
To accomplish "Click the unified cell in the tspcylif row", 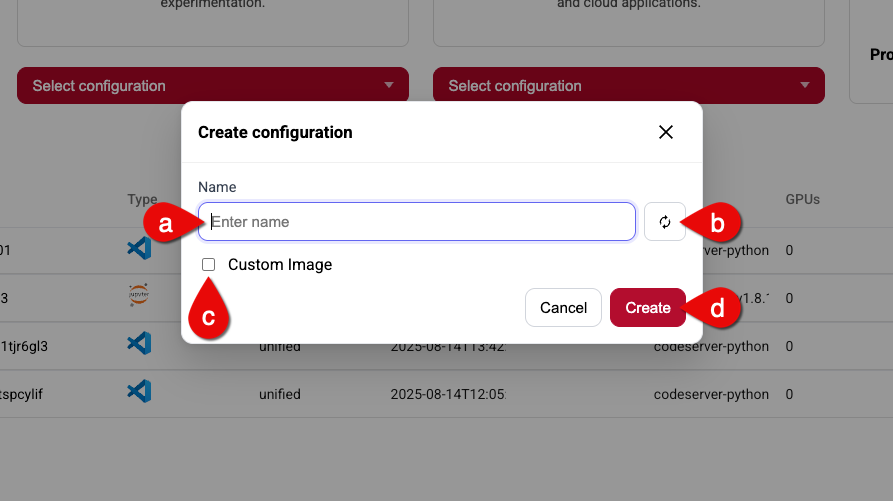I will pyautogui.click(x=280, y=394).
